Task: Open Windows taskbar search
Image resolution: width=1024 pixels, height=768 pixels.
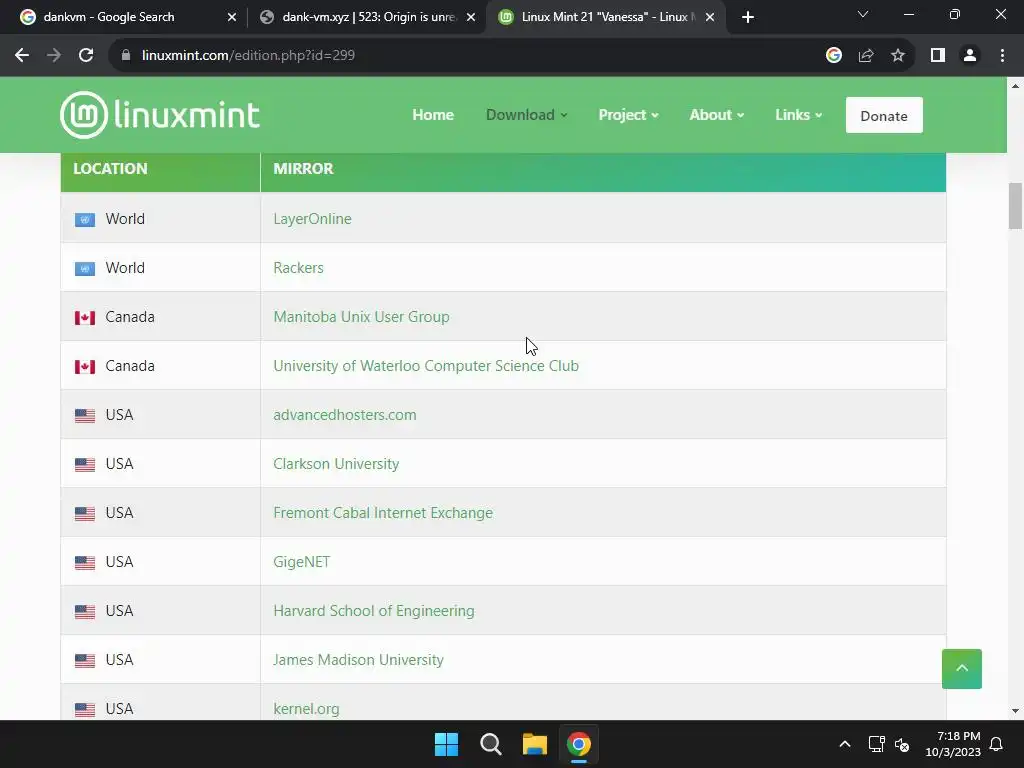Action: (490, 744)
